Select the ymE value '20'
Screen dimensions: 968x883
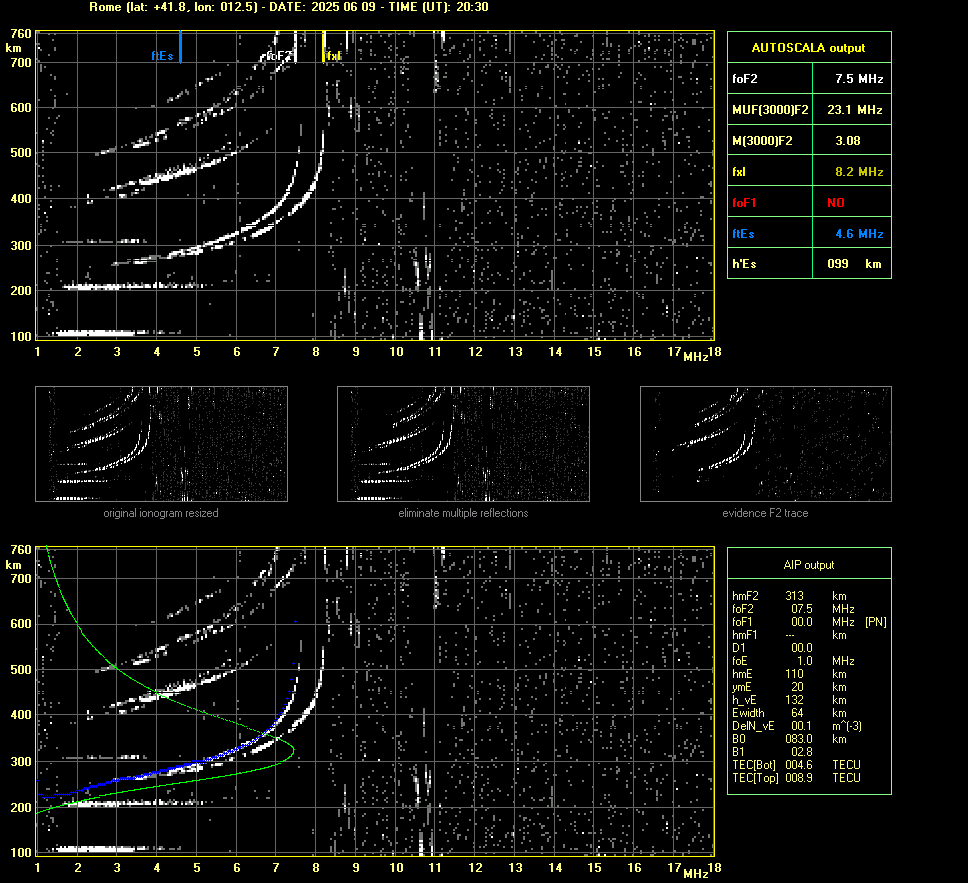(x=798, y=687)
